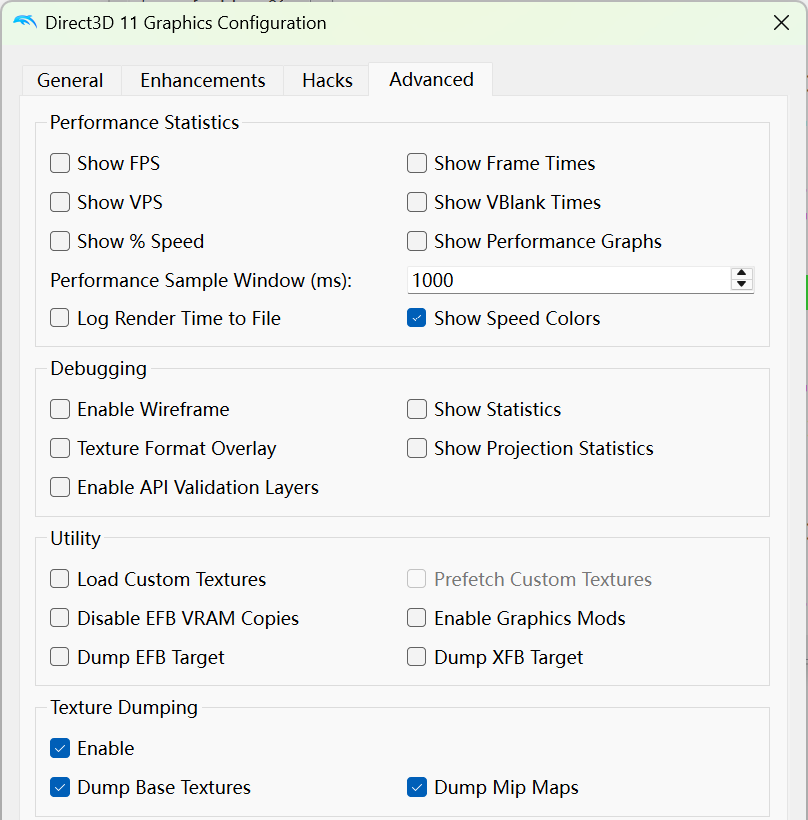The width and height of the screenshot is (808, 820).
Task: Uncheck Dump Base Textures
Action: click(x=60, y=787)
